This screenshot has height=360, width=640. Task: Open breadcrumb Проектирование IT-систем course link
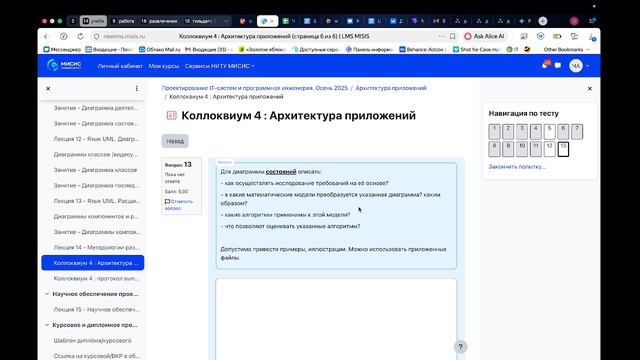tap(255, 88)
